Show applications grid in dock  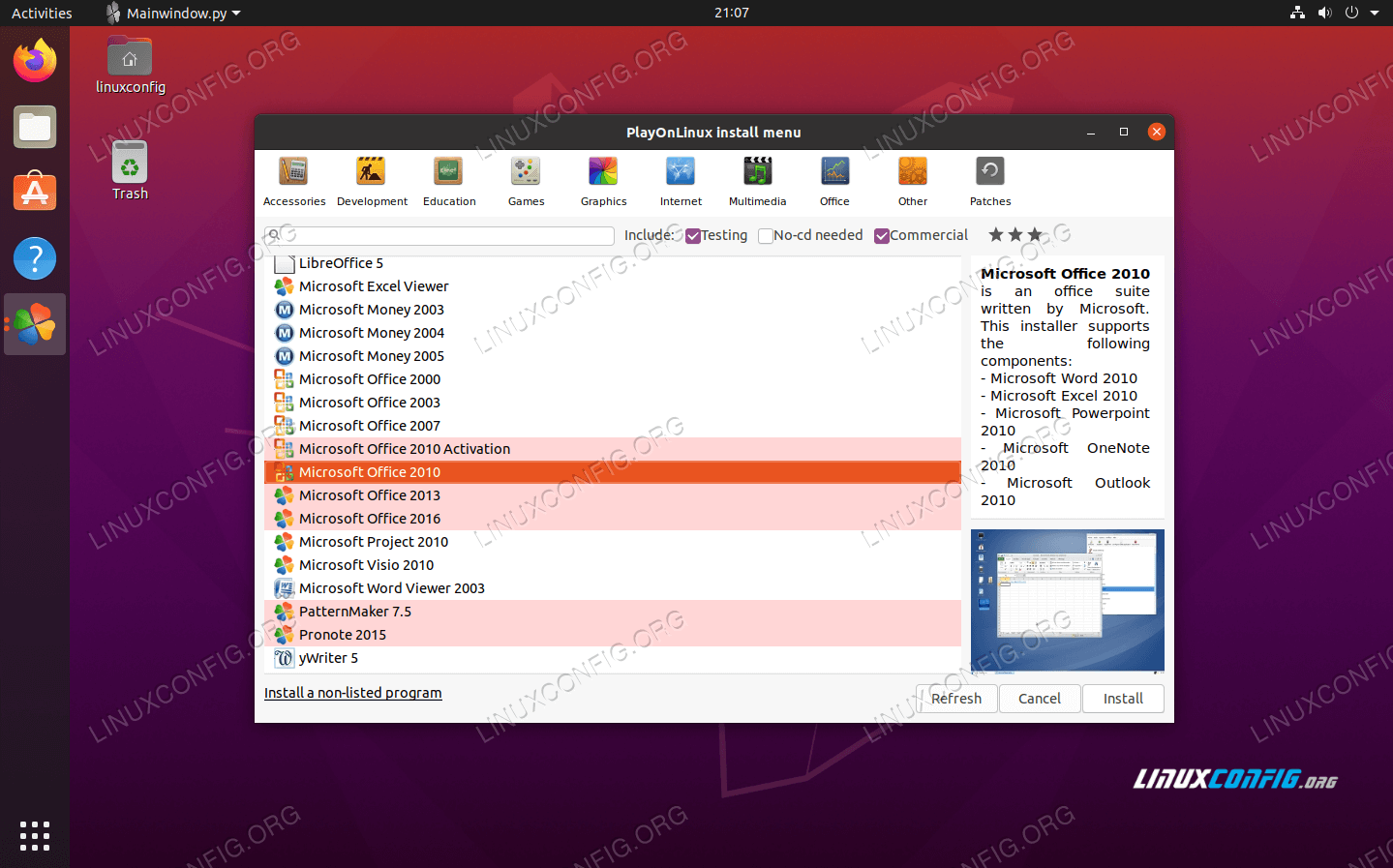pyautogui.click(x=35, y=835)
